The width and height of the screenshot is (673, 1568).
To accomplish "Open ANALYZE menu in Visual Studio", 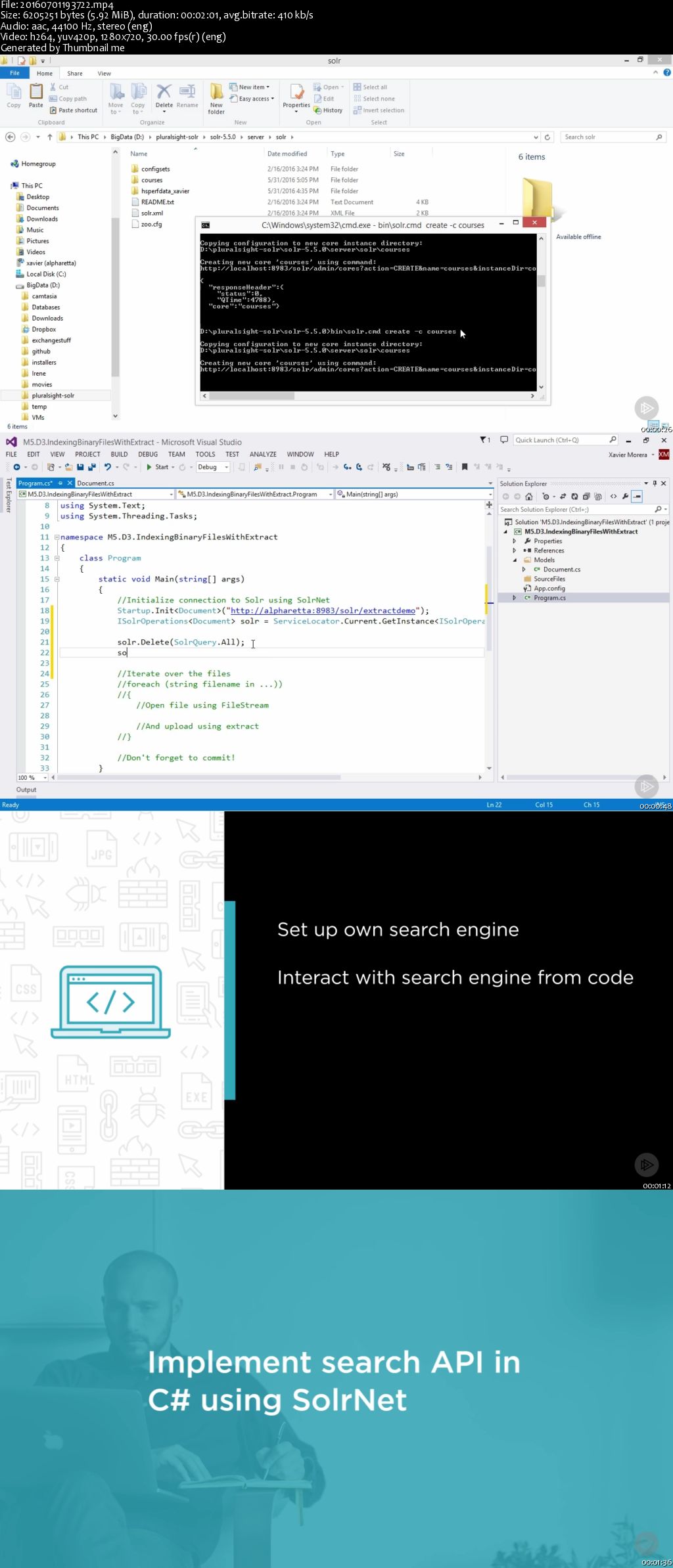I will (x=263, y=454).
